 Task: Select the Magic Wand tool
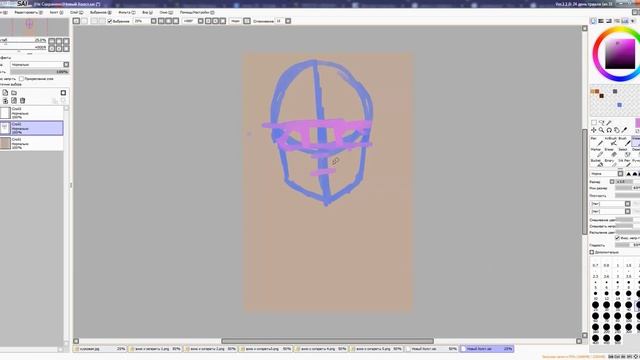pyautogui.click(x=609, y=122)
